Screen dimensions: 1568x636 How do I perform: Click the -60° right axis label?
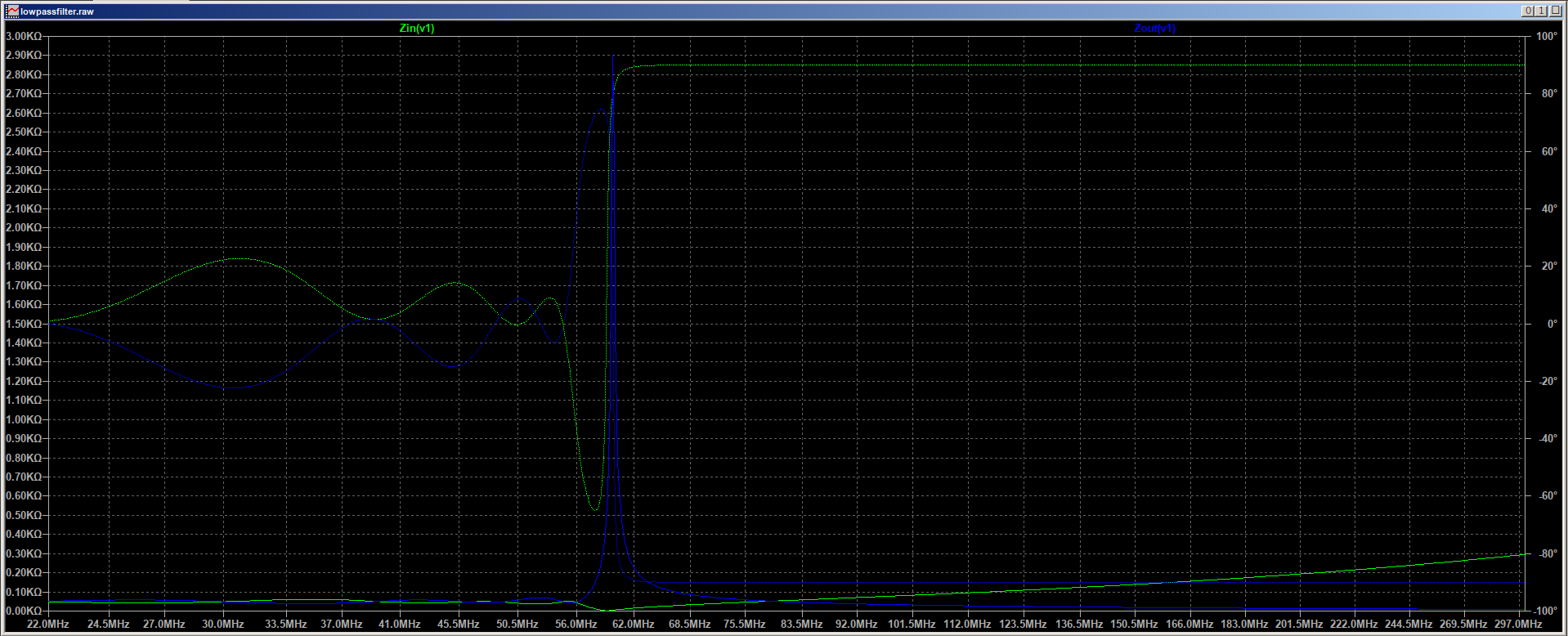click(x=1547, y=495)
